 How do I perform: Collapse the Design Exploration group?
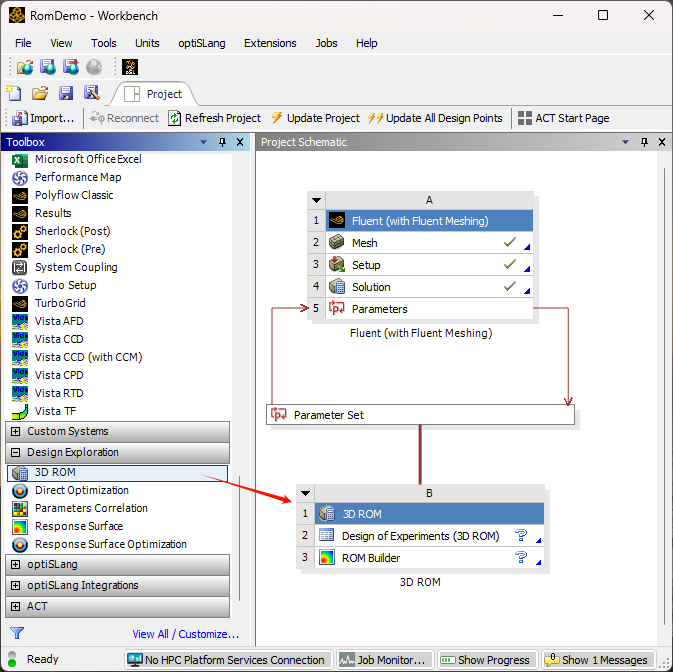[x=15, y=453]
